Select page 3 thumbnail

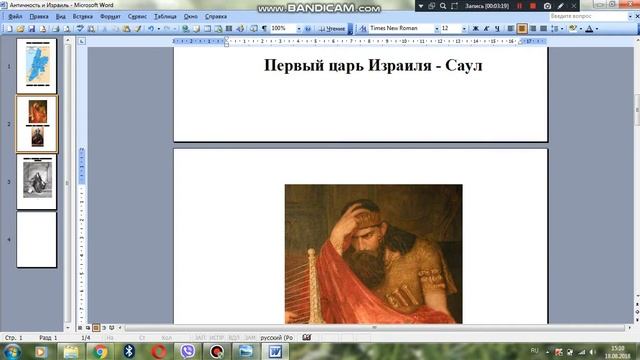37,182
